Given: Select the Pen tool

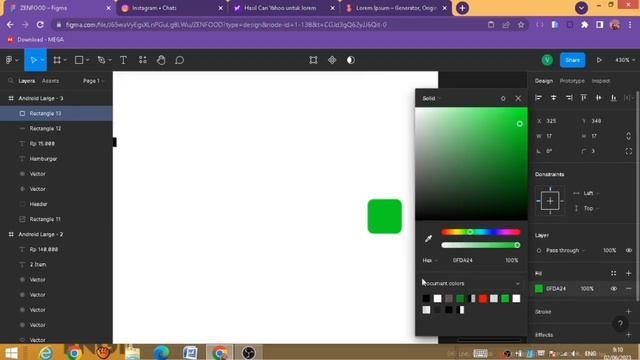Looking at the screenshot, I should (x=101, y=60).
